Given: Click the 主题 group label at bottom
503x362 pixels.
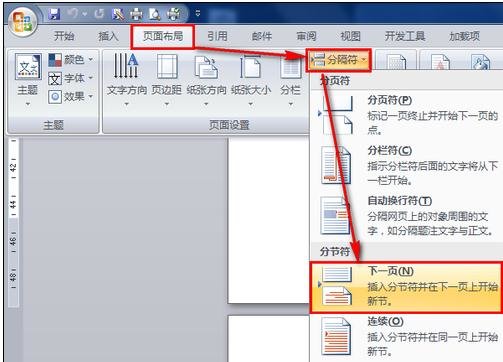Looking at the screenshot, I should coord(53,125).
